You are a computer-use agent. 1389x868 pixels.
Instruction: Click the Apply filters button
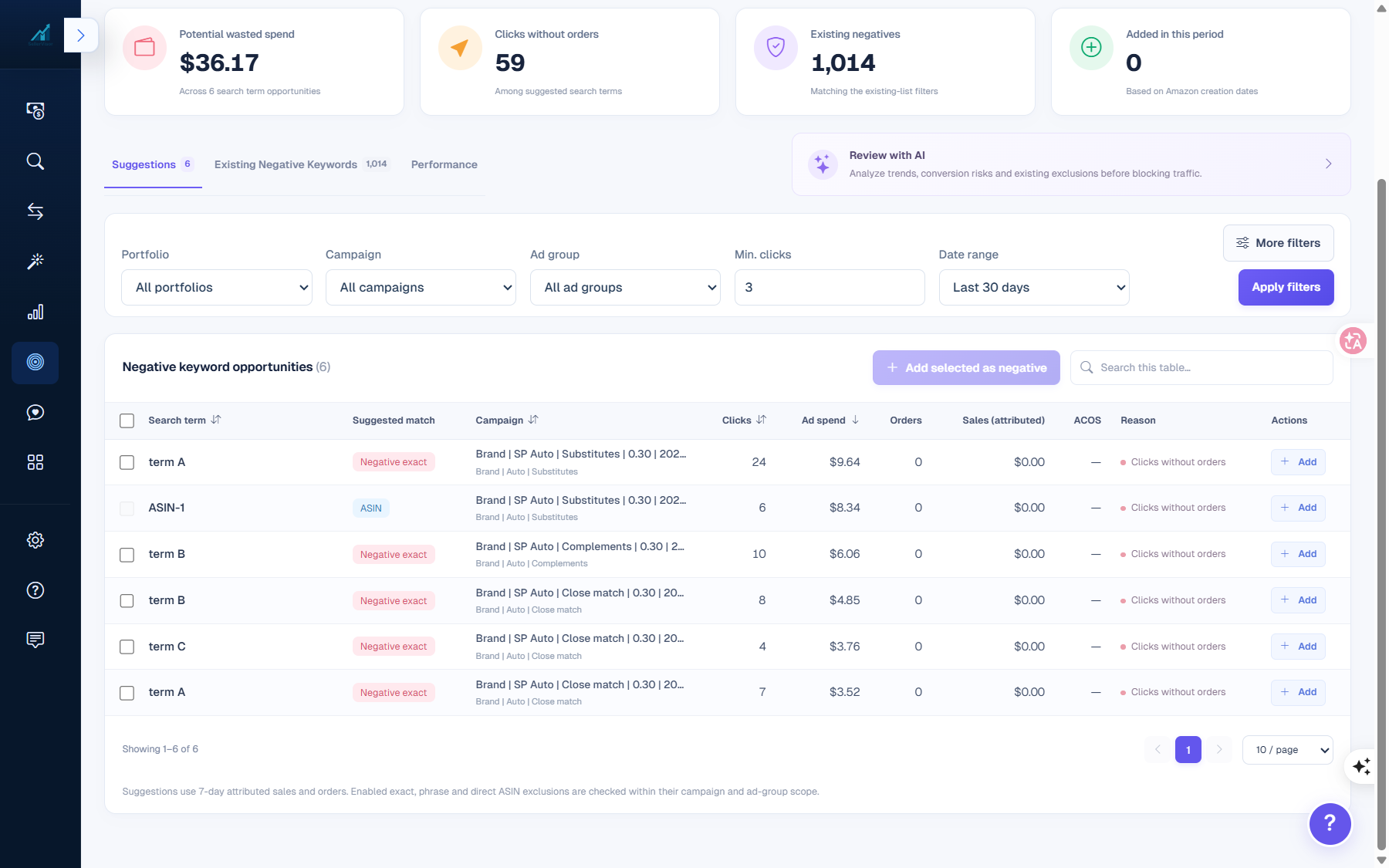coord(1286,287)
